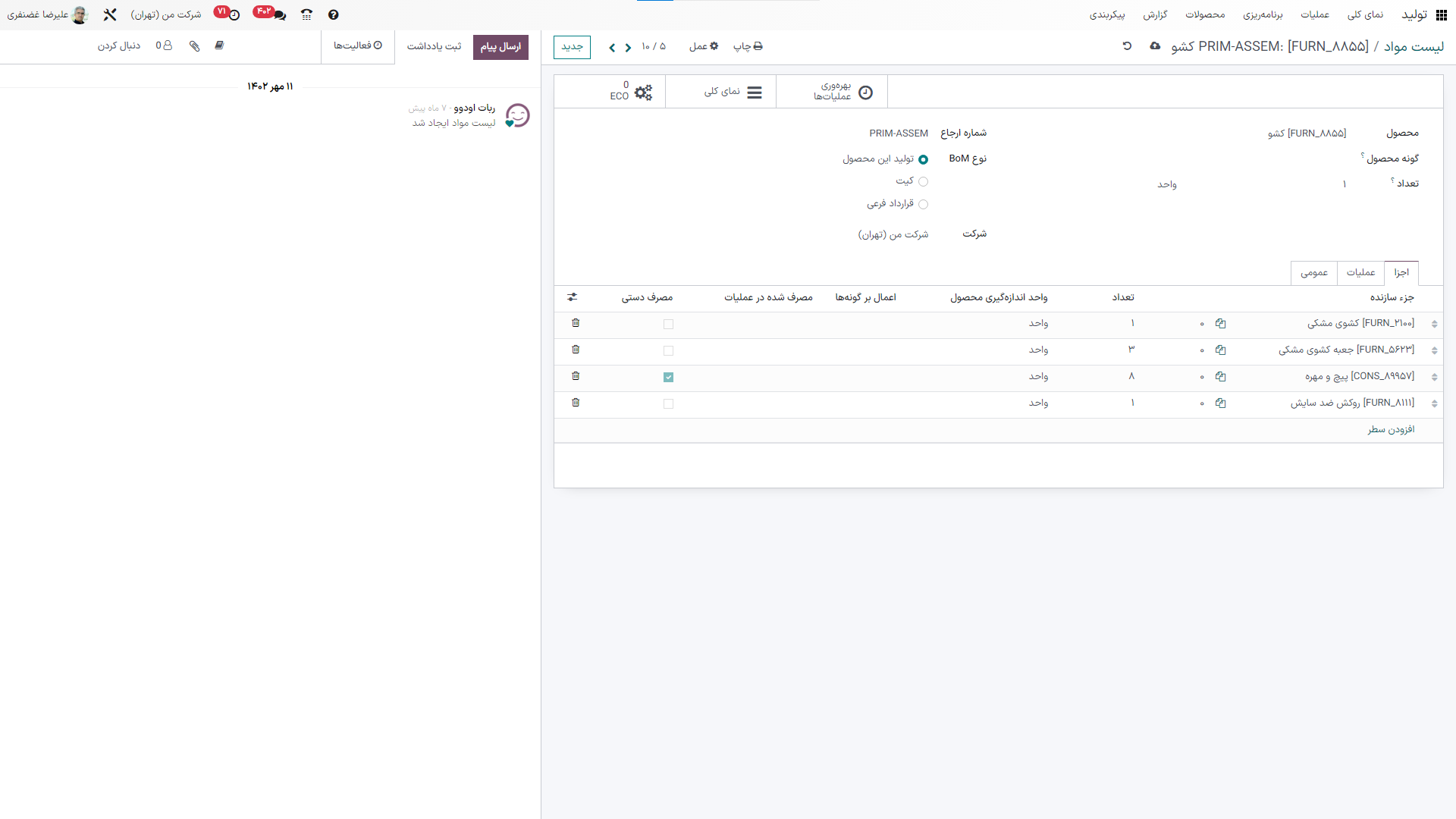Select the قرارداد فرعی radio option
This screenshot has height=819, width=1456.
click(923, 205)
